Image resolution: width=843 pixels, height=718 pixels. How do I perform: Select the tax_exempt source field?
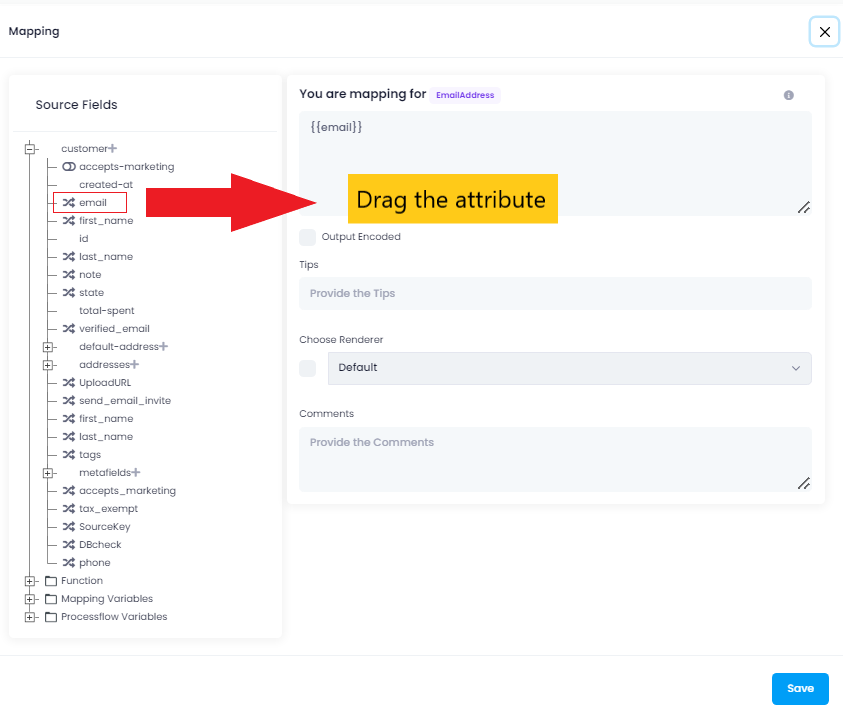tap(108, 509)
